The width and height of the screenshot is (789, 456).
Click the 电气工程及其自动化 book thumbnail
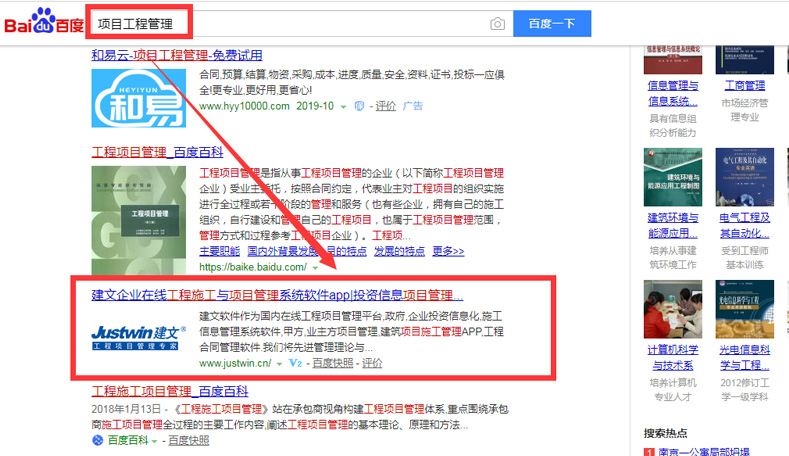tap(745, 177)
